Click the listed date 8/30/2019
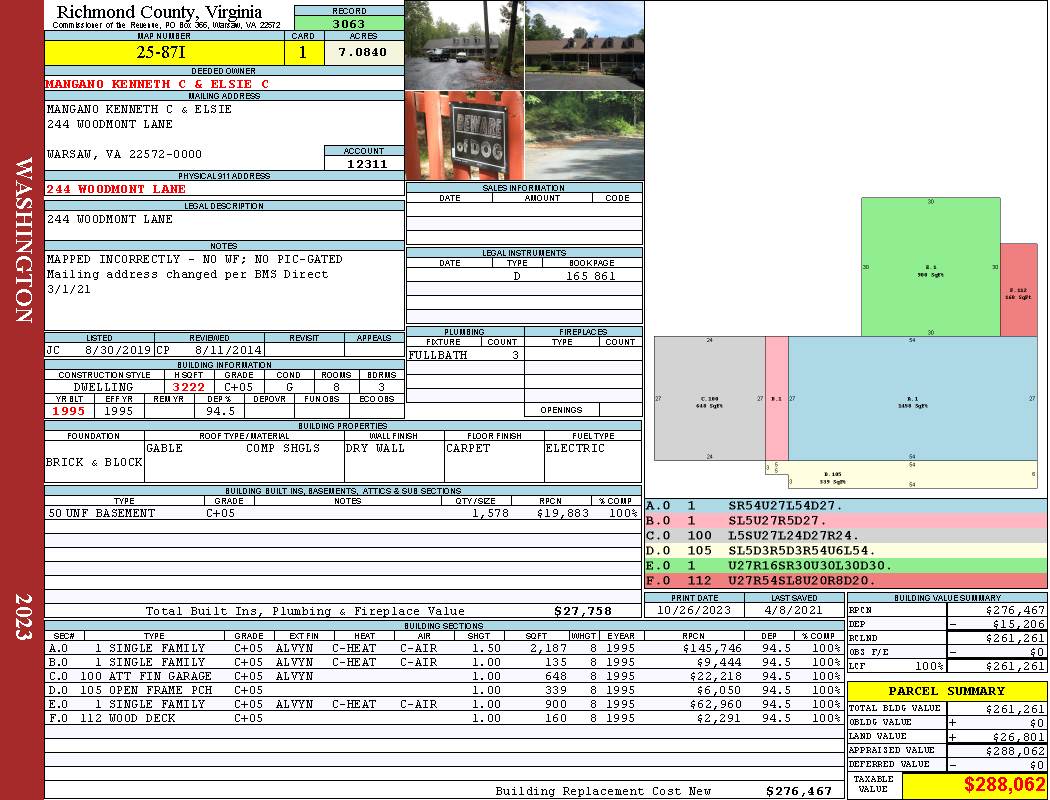The image size is (1050, 800). pos(117,350)
